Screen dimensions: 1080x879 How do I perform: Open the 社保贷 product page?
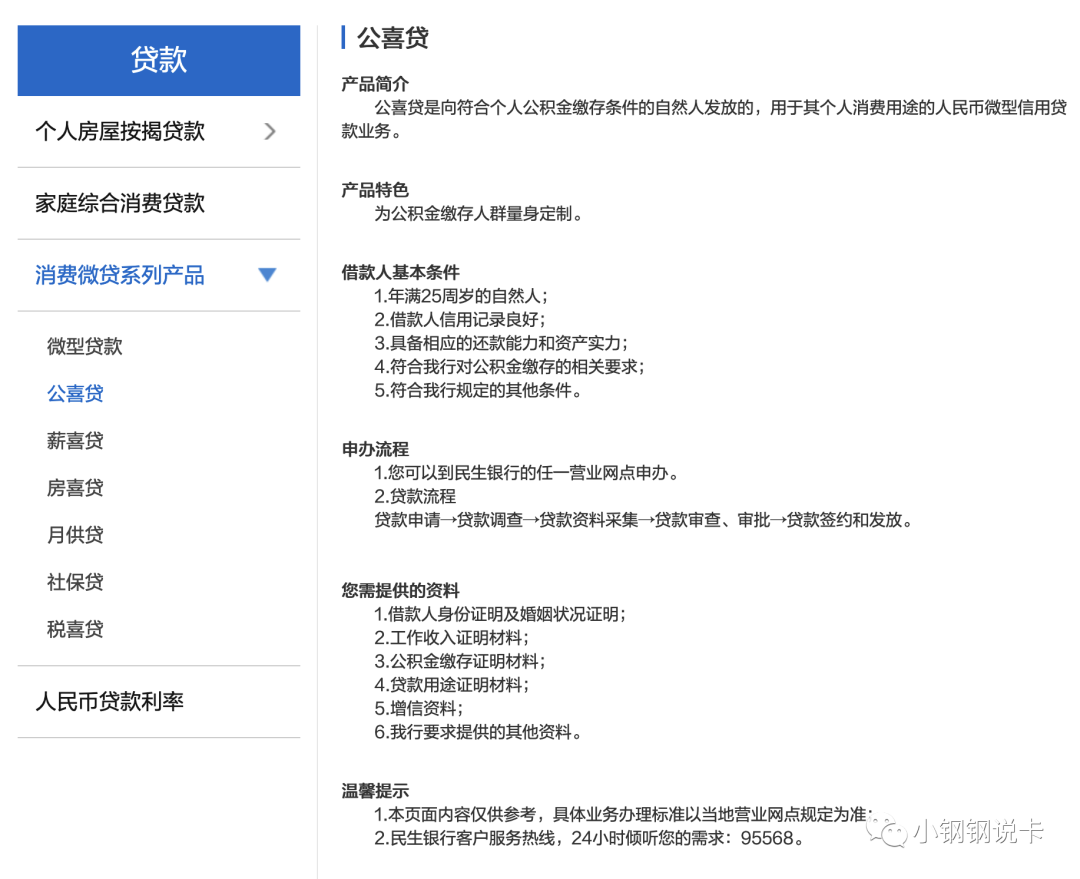(75, 581)
